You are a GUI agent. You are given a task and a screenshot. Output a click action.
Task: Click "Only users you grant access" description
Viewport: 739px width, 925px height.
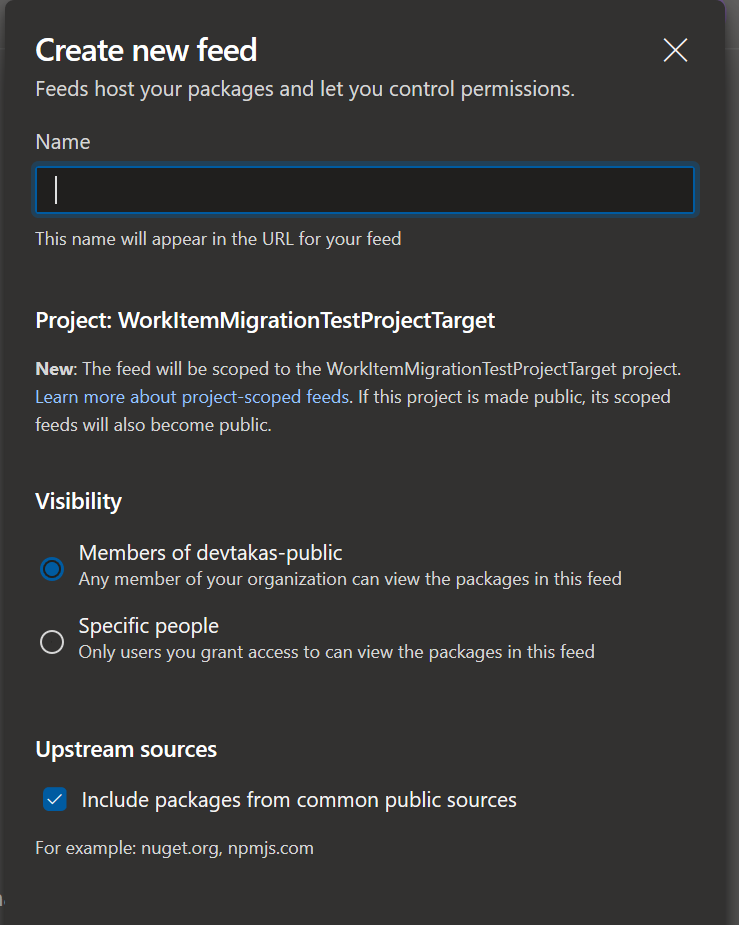click(x=336, y=652)
